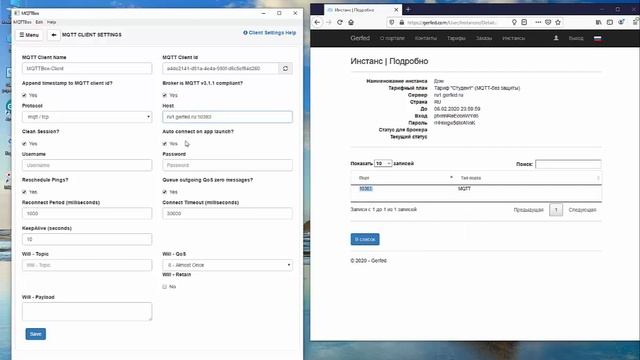
Task: Toggle the Will - Retain checkbox
Action: pos(165,287)
